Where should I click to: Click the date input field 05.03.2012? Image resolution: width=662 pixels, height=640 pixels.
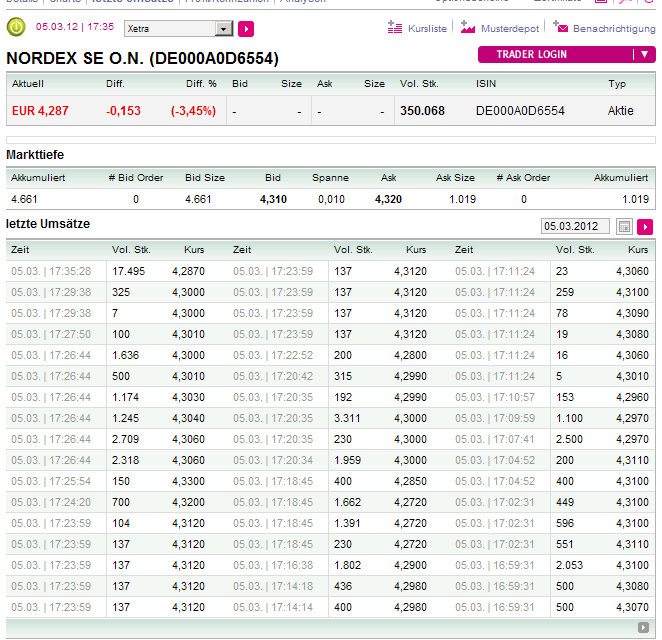(x=574, y=227)
